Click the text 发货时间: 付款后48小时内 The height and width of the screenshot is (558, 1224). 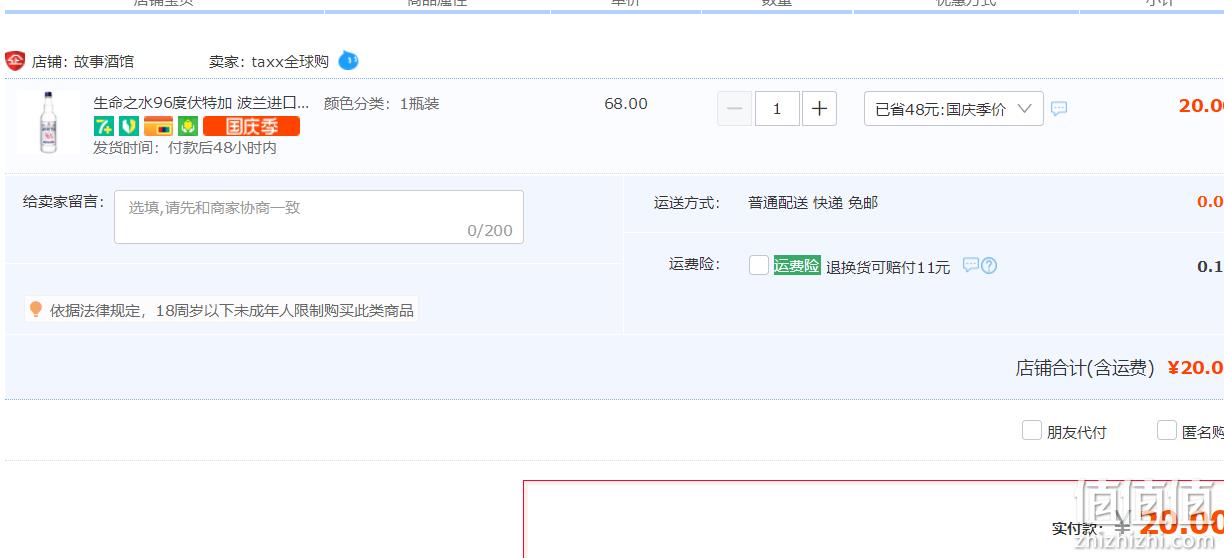click(x=185, y=148)
